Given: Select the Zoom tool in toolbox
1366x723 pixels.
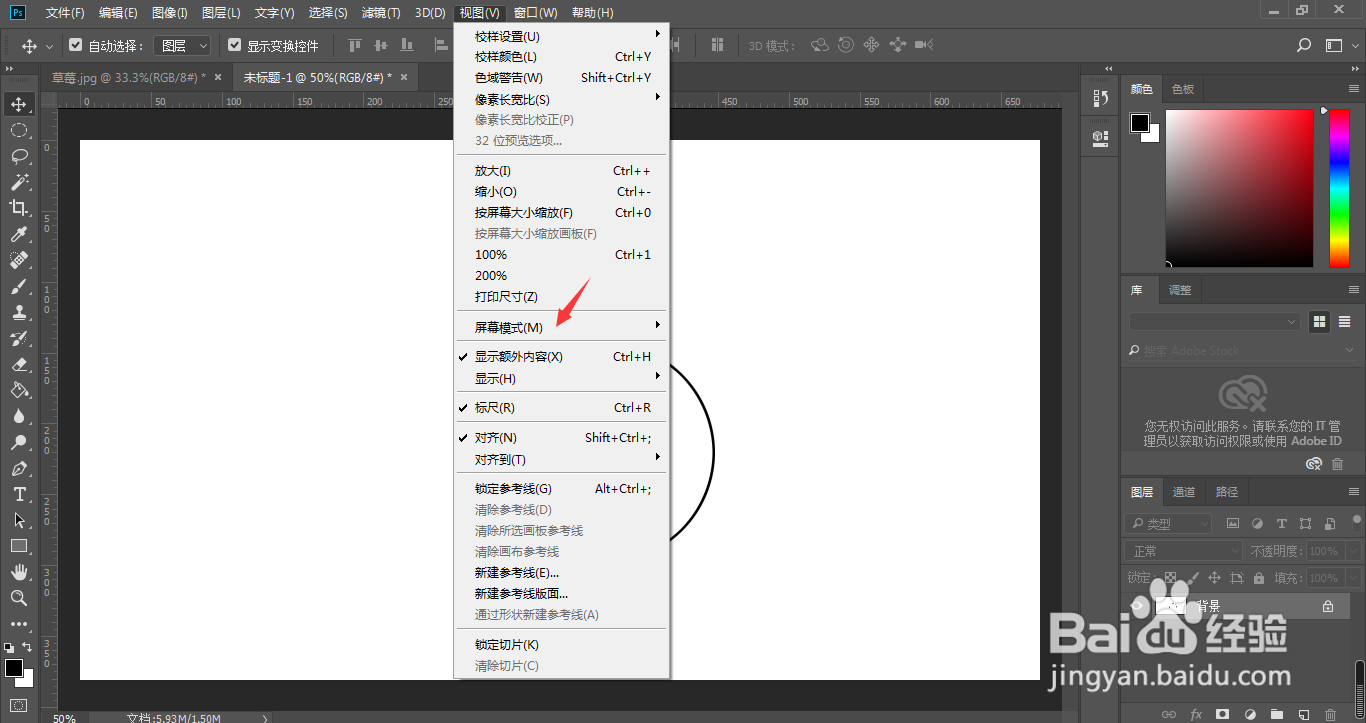Looking at the screenshot, I should (19, 598).
